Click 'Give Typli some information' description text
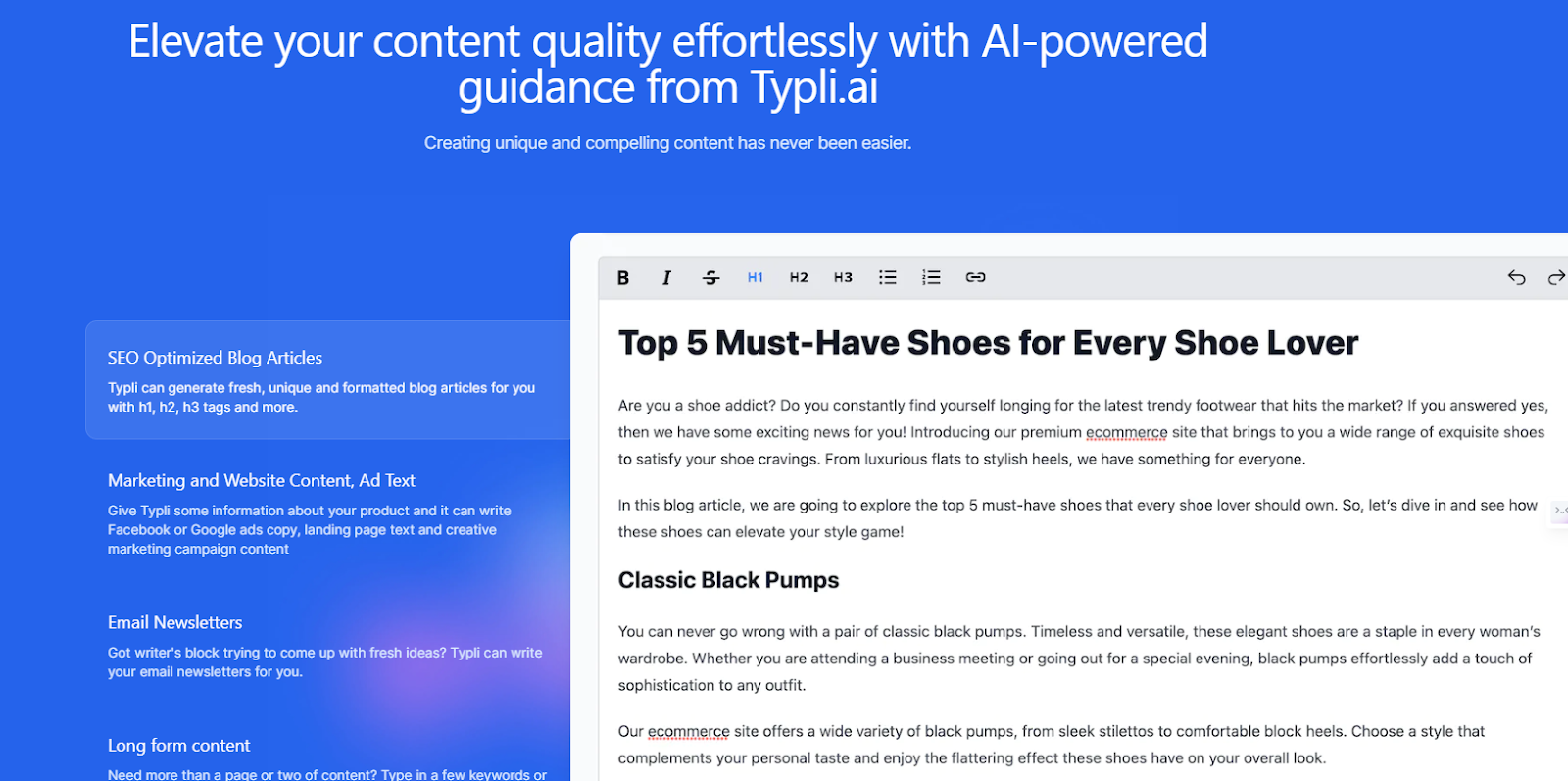Screen dimensions: 1568x781 [x=310, y=529]
